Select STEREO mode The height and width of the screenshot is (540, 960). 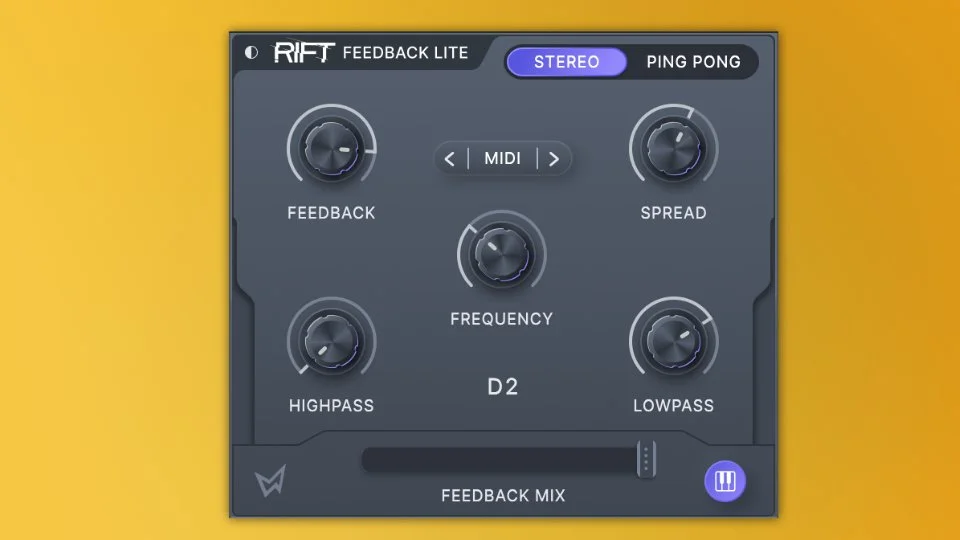[x=566, y=62]
